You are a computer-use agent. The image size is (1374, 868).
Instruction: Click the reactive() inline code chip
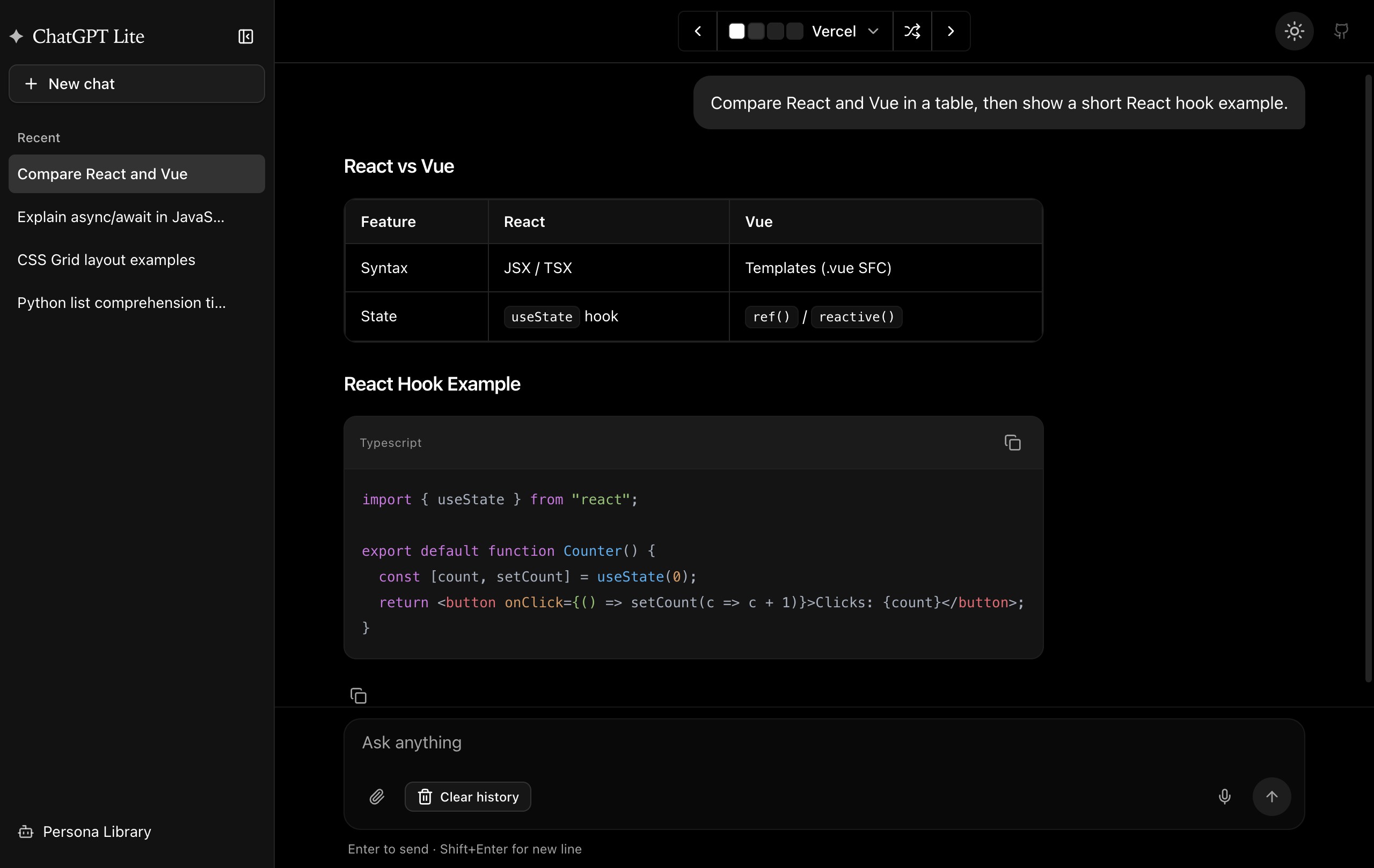point(857,317)
